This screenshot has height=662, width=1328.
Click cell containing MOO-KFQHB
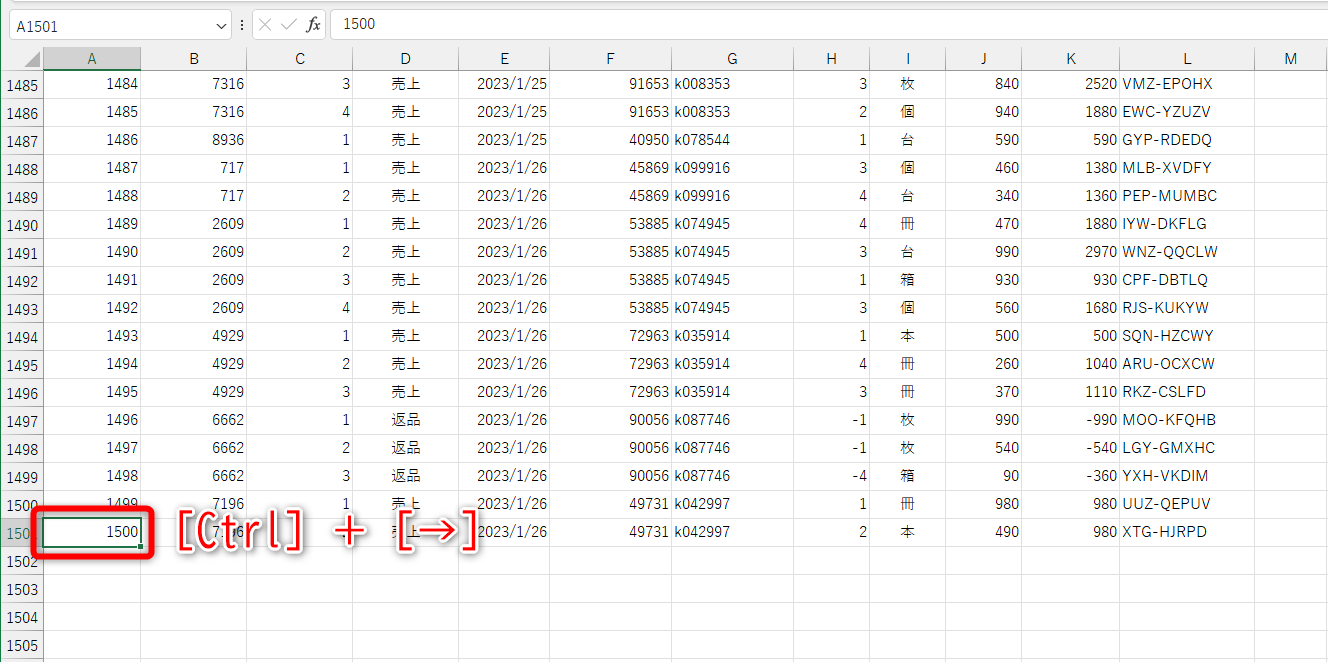pyautogui.click(x=1187, y=420)
